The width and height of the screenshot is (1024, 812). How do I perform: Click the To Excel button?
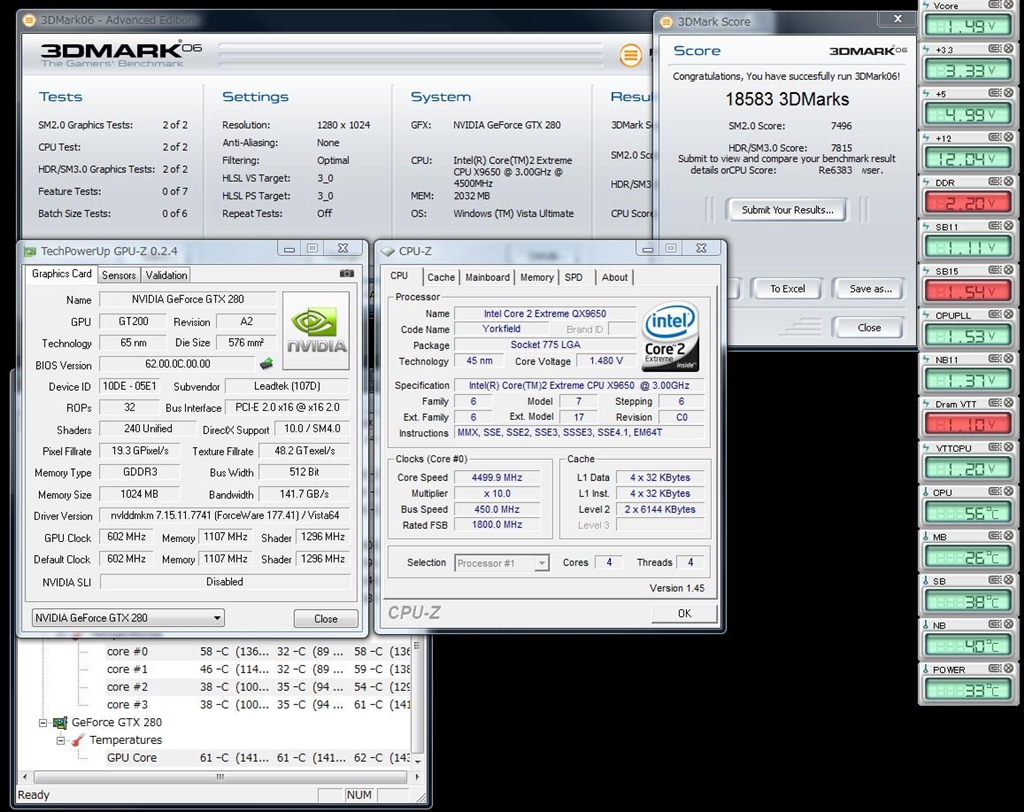(788, 288)
